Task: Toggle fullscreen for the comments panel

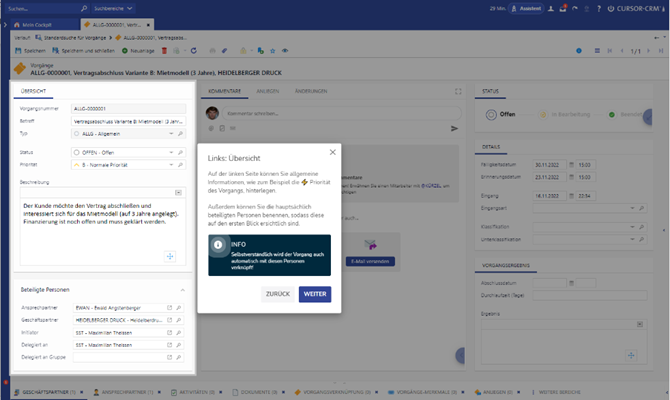Action: tap(457, 91)
